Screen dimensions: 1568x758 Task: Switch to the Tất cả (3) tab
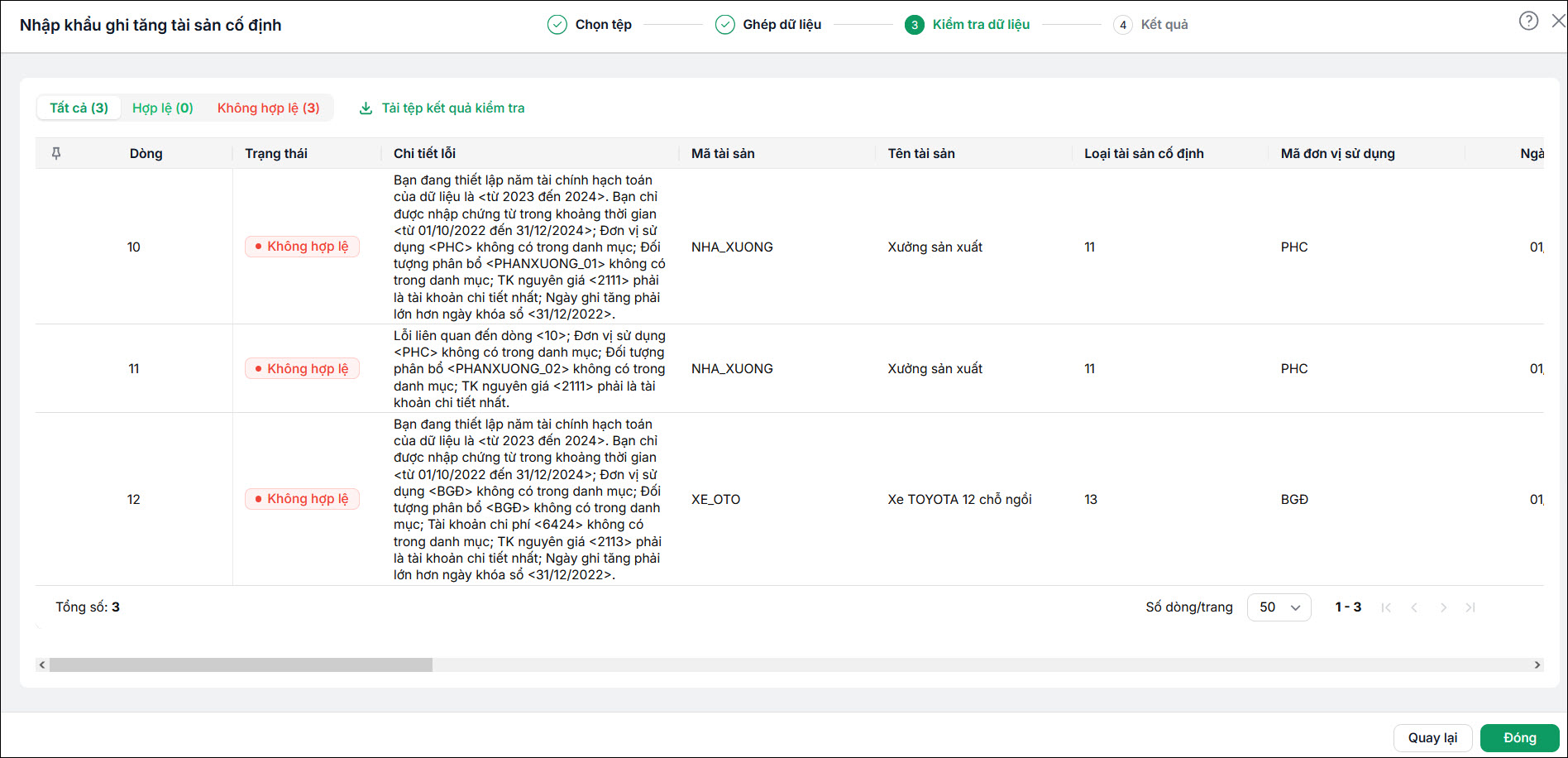(79, 108)
